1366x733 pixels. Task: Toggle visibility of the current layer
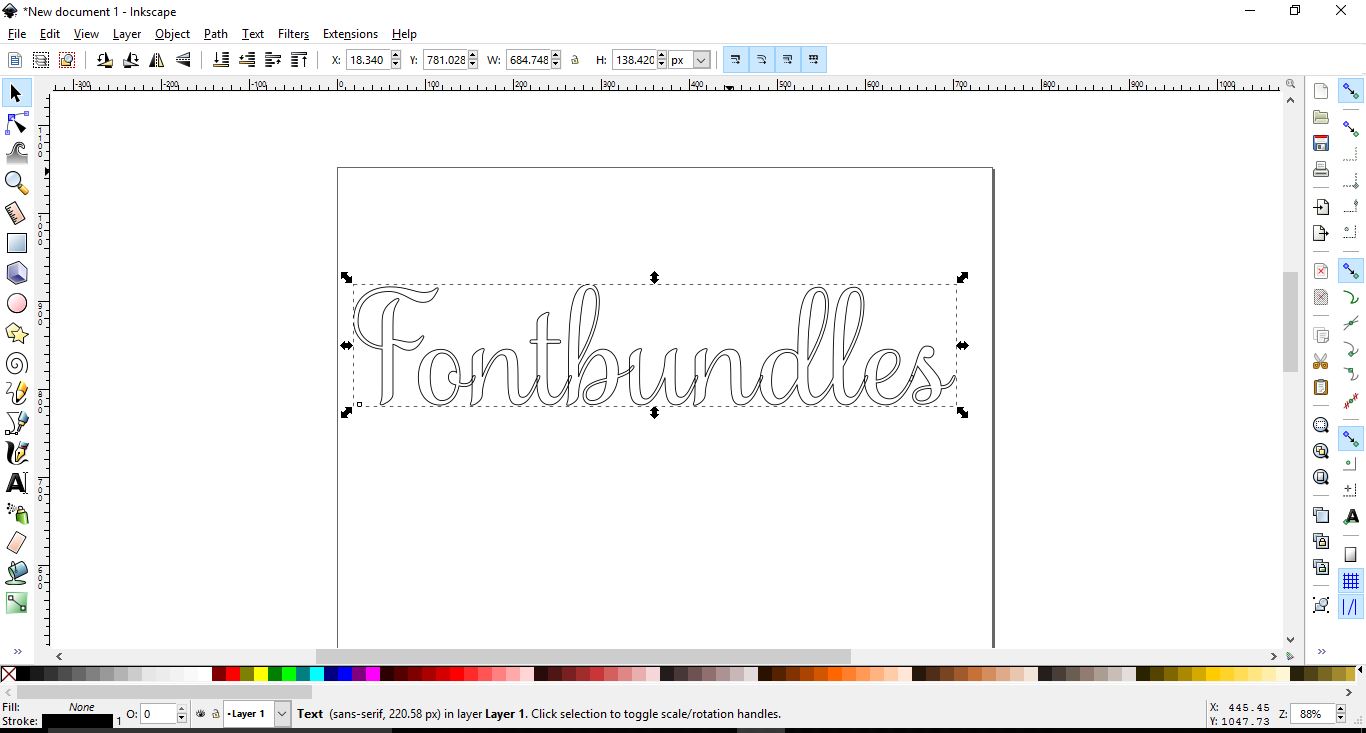pos(198,714)
